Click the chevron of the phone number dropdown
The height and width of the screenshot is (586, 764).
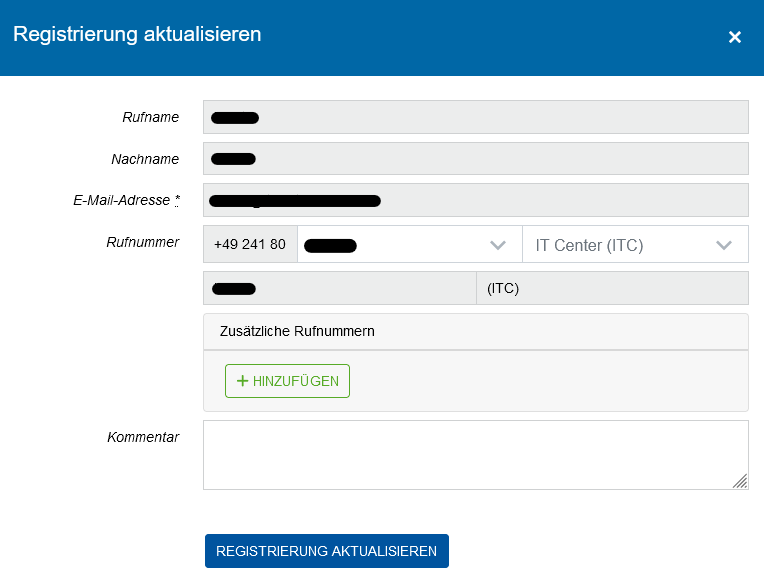pos(497,245)
